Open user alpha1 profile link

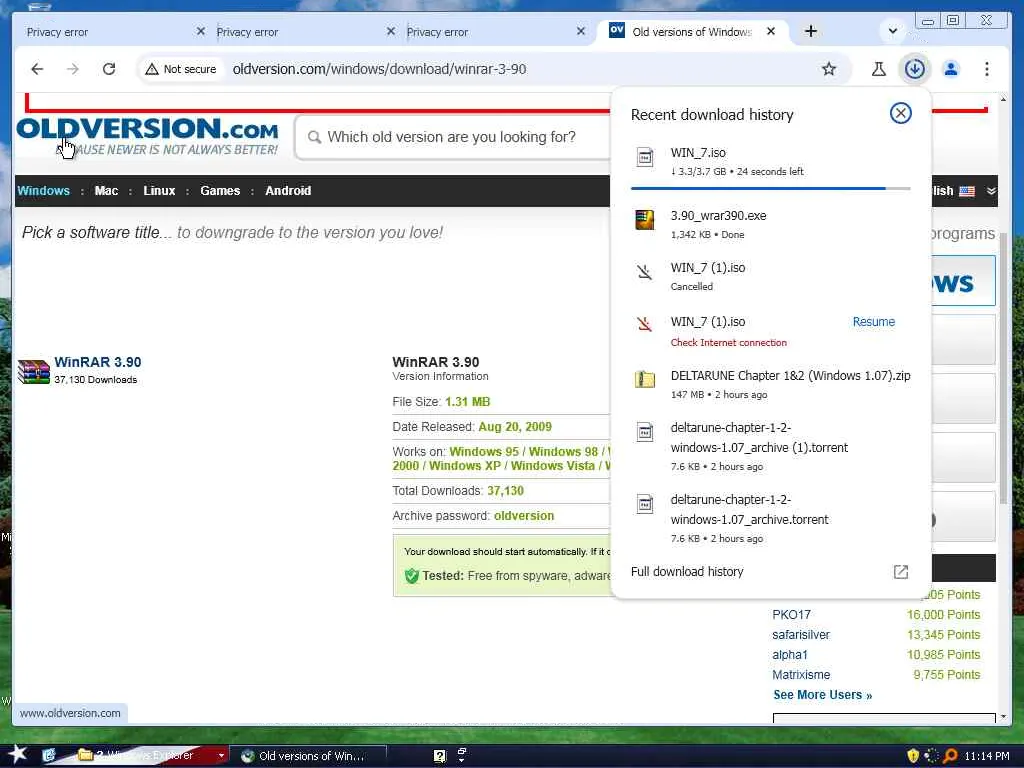click(x=790, y=655)
